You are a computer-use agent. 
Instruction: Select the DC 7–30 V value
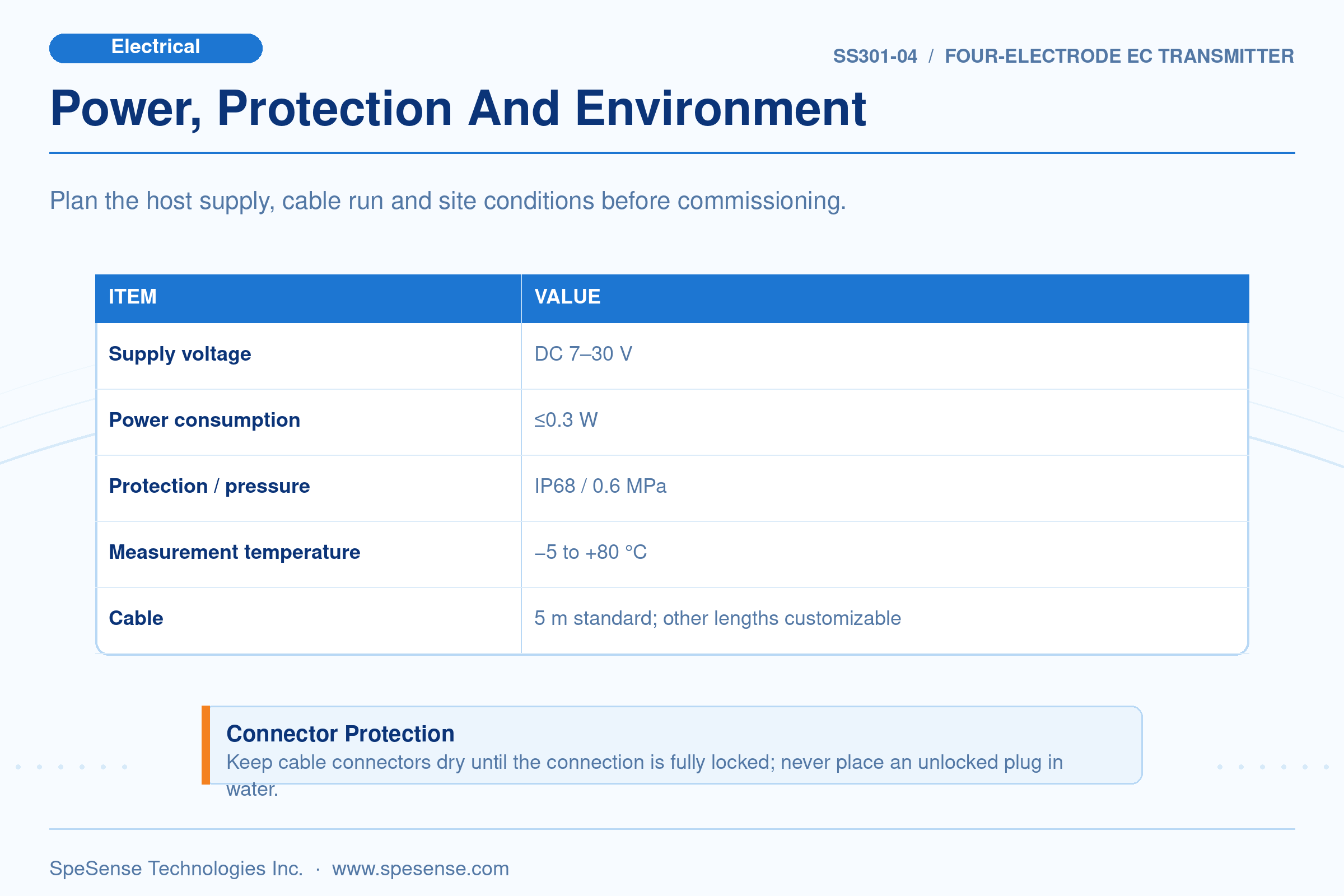[583, 354]
